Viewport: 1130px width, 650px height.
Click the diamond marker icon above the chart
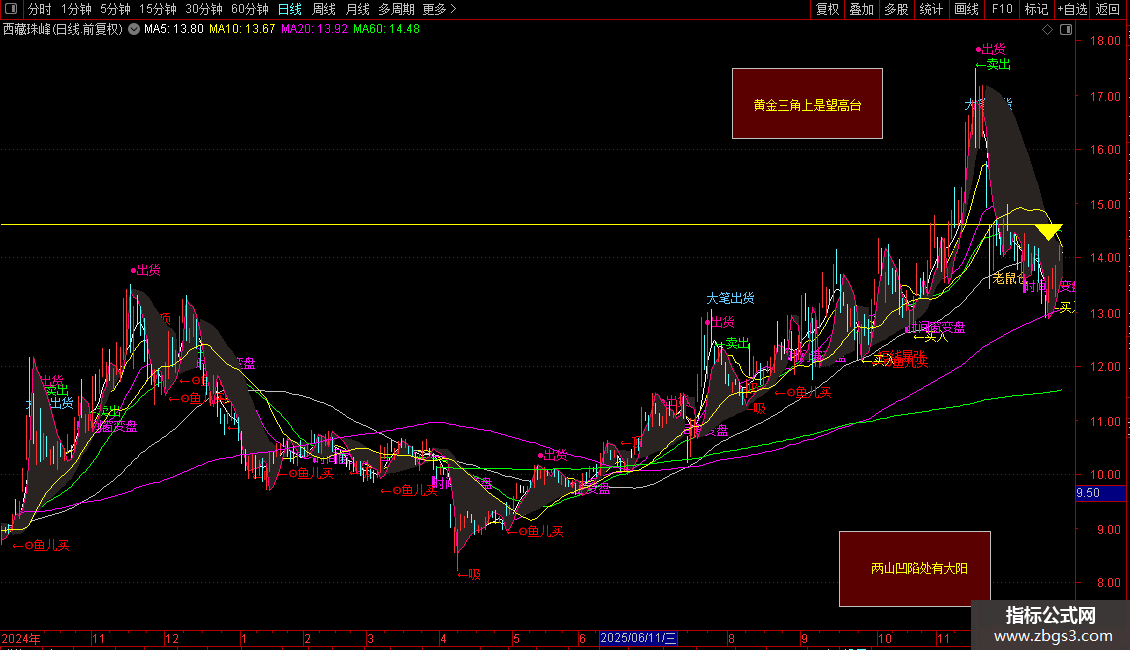1048,30
